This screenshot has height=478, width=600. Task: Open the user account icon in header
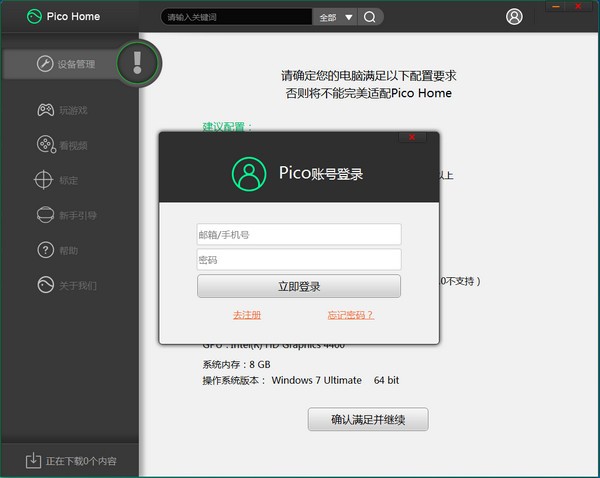pyautogui.click(x=514, y=16)
